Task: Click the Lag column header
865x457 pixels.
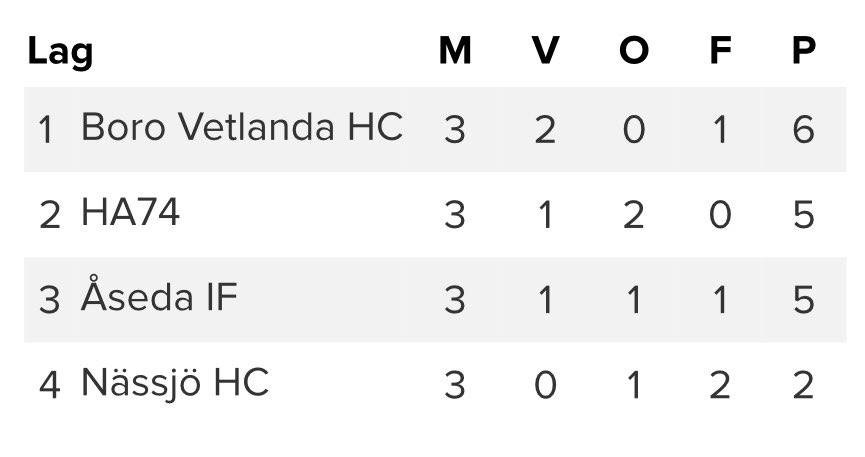Action: point(60,50)
